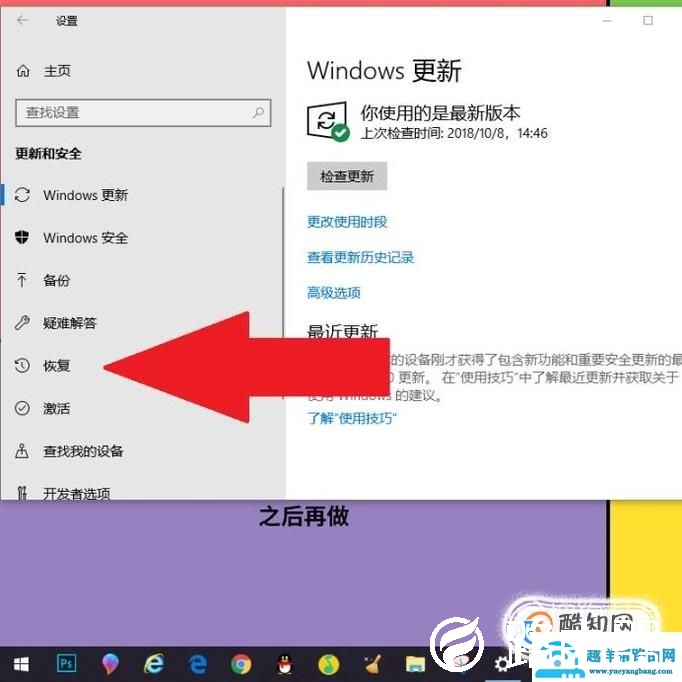Open the Windows Start menu
This screenshot has width=682, height=682.
21,664
